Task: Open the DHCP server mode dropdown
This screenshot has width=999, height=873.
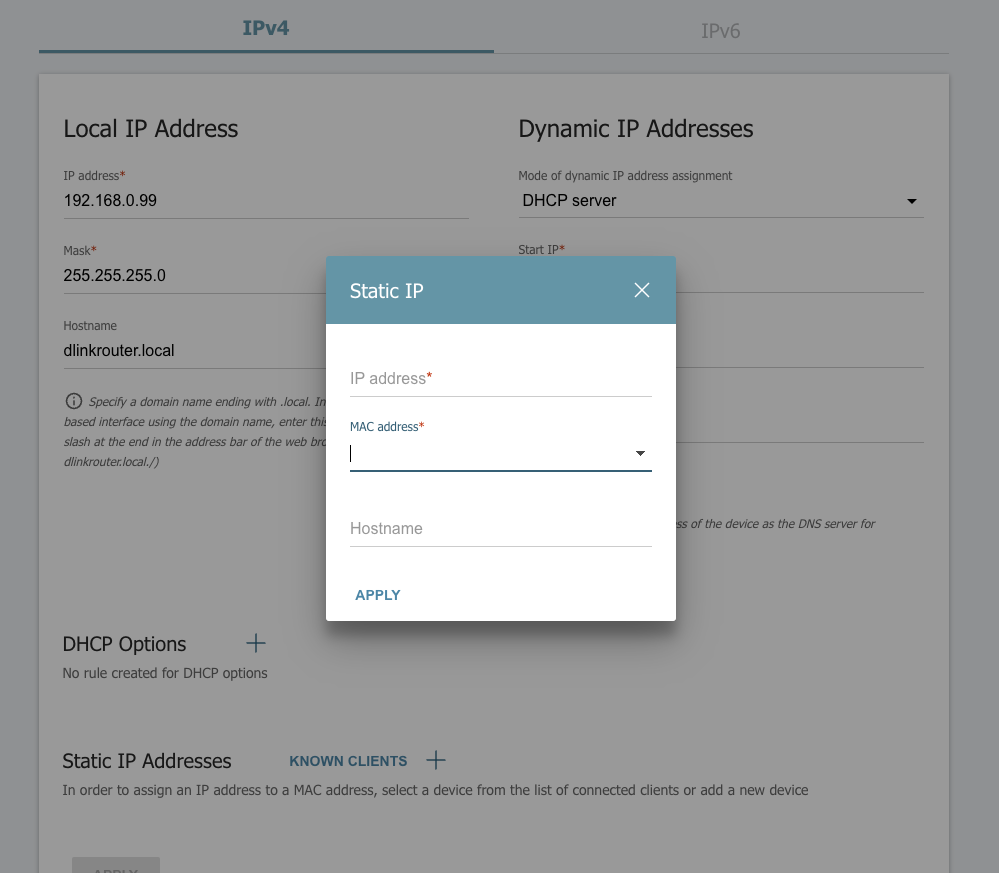Action: [x=720, y=201]
